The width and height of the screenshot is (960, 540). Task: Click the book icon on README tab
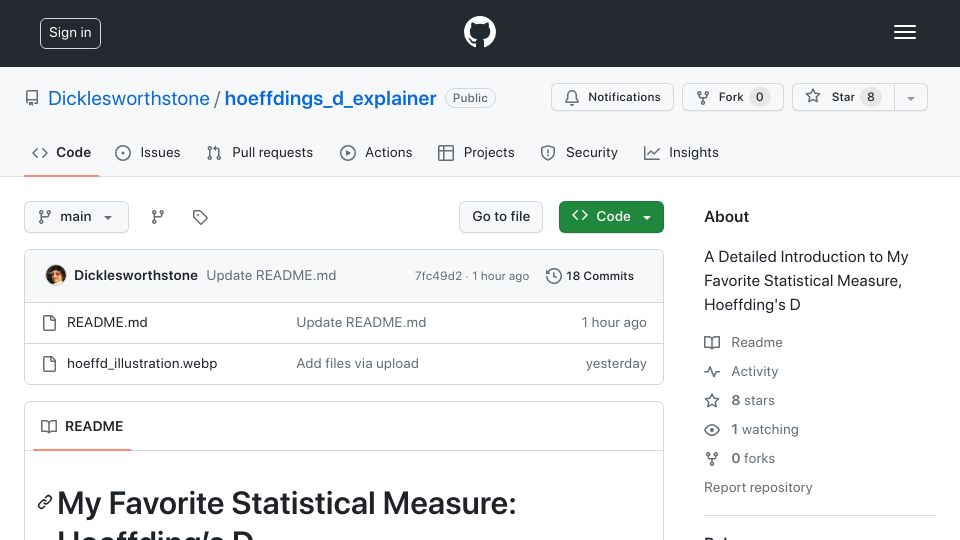49,426
